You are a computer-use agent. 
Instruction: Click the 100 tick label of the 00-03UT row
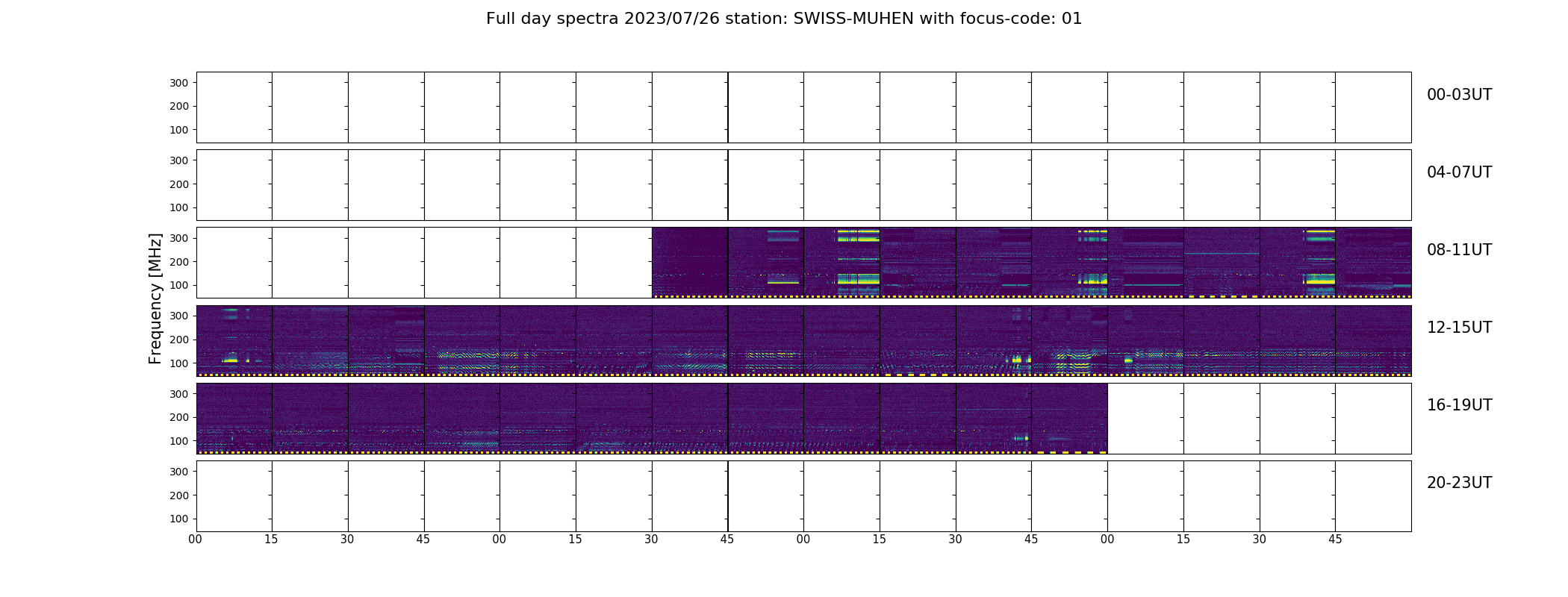pos(179,131)
